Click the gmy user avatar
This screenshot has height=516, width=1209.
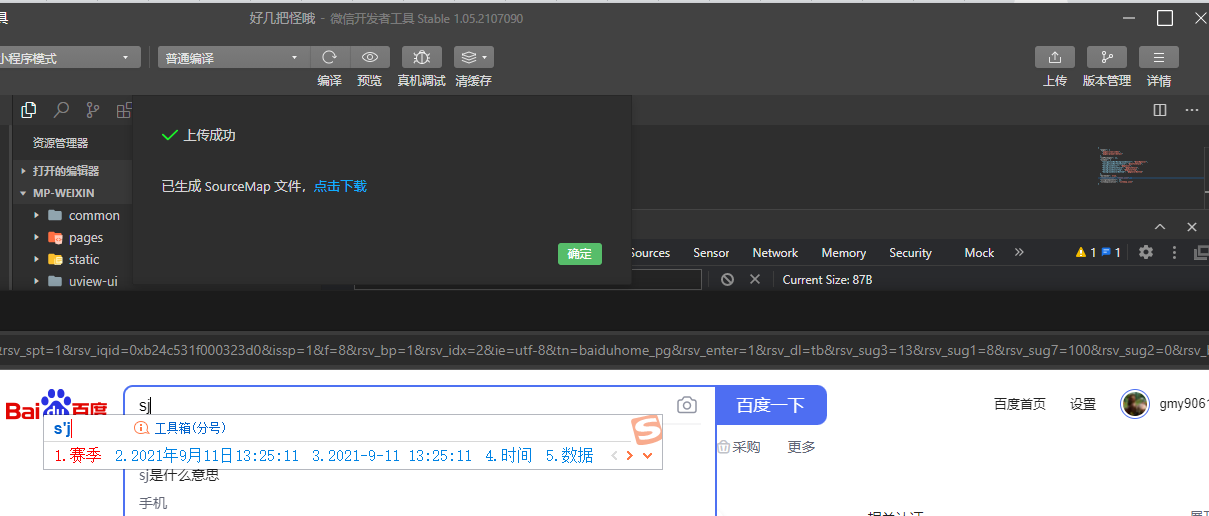tap(1135, 404)
